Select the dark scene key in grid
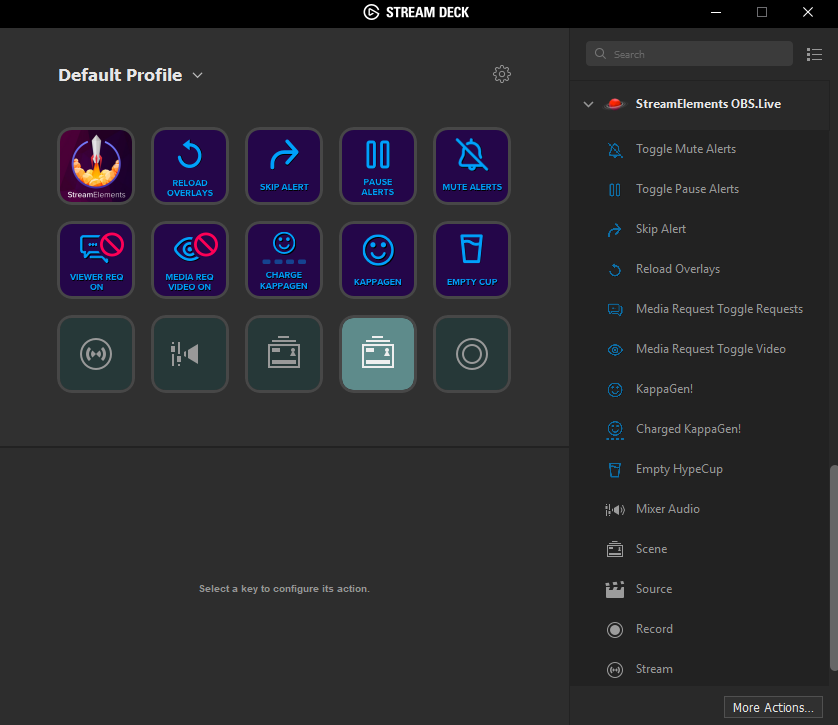 point(284,354)
